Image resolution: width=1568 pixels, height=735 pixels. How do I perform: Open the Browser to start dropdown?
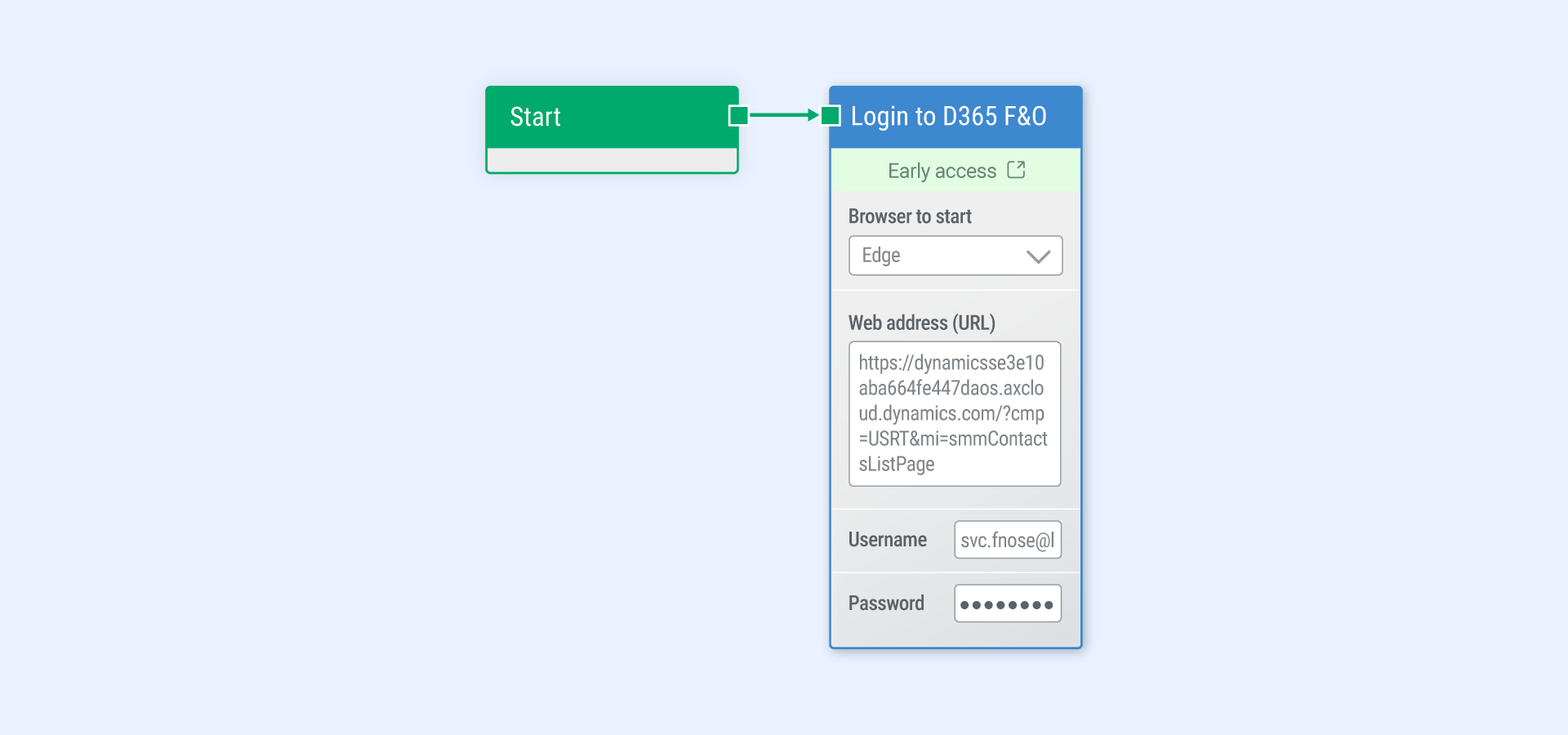point(955,255)
